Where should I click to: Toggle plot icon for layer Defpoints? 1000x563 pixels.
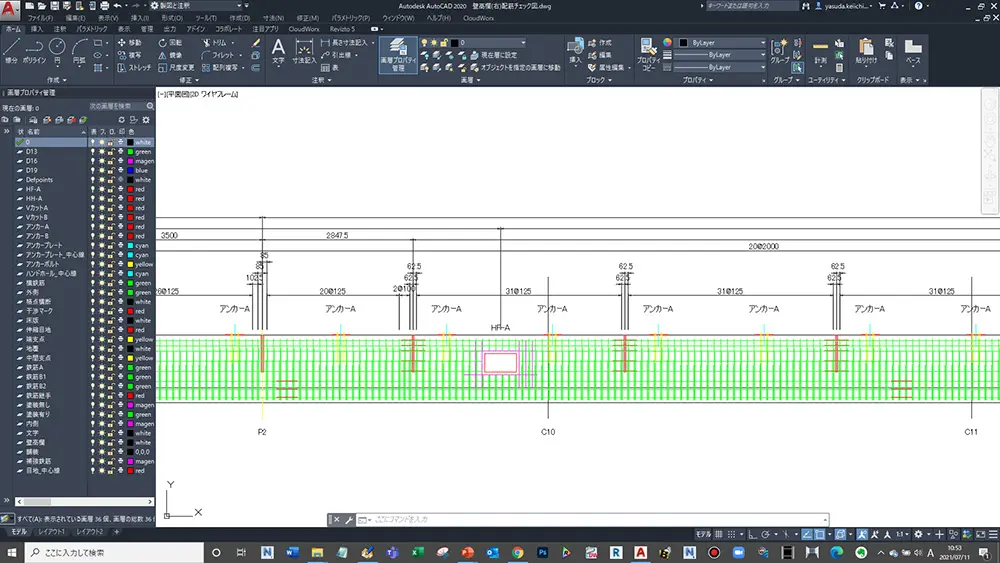[120, 180]
